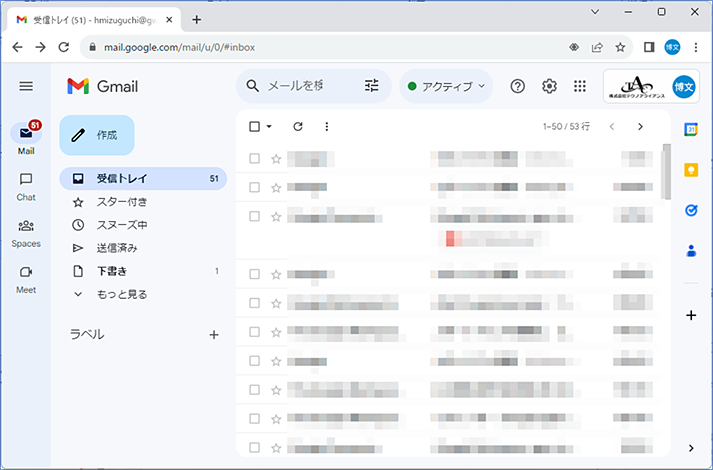The height and width of the screenshot is (470, 713).
Task: Star the first email
Action: 276,159
